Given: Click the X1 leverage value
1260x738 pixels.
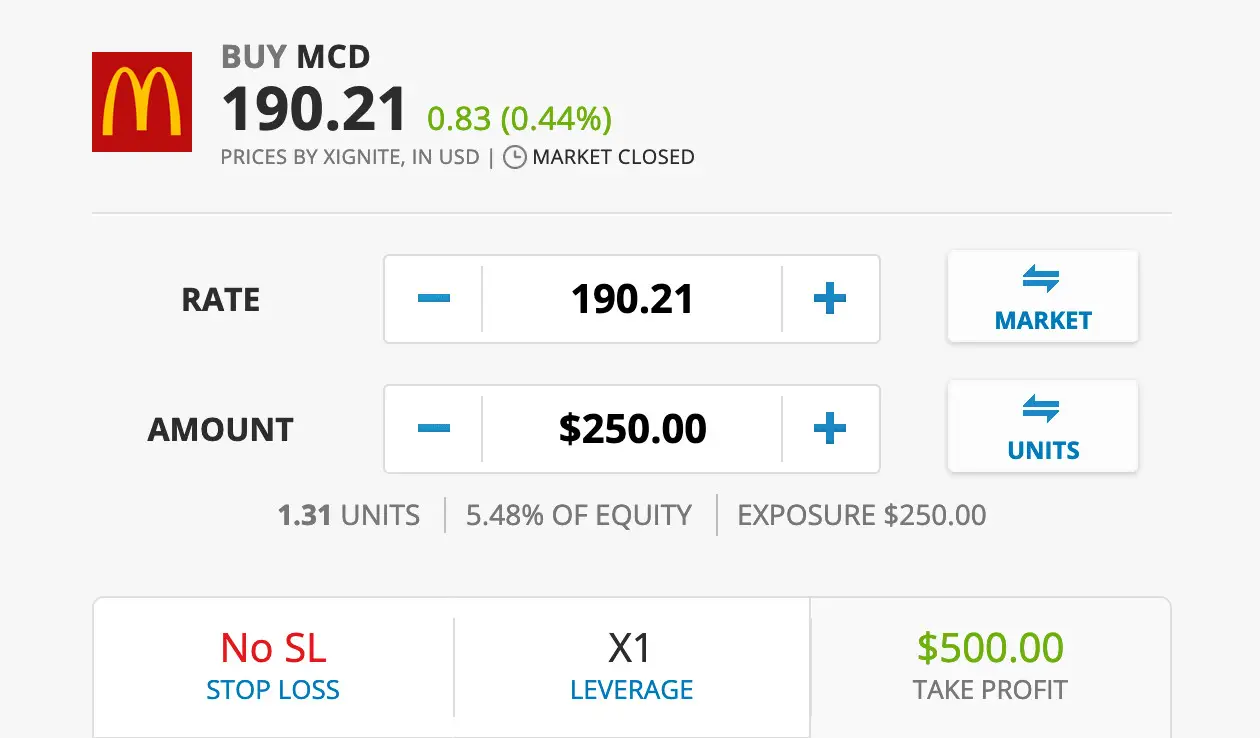Looking at the screenshot, I should pos(630,648).
